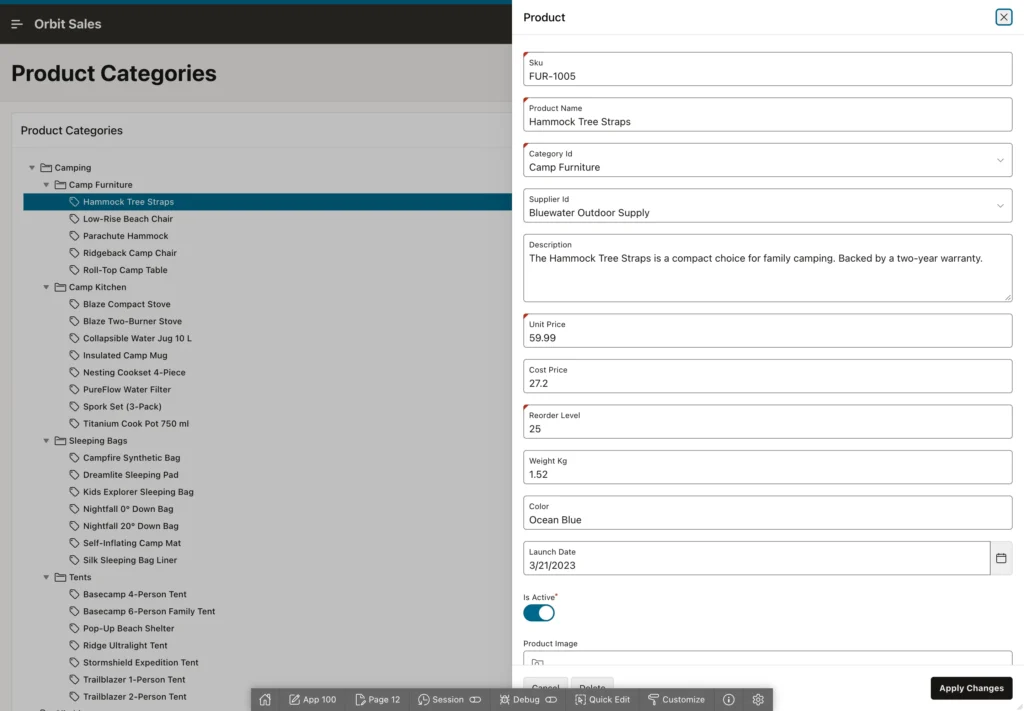Image resolution: width=1024 pixels, height=711 pixels.
Task: Select Insulated Camp Mug item
Action: point(125,355)
